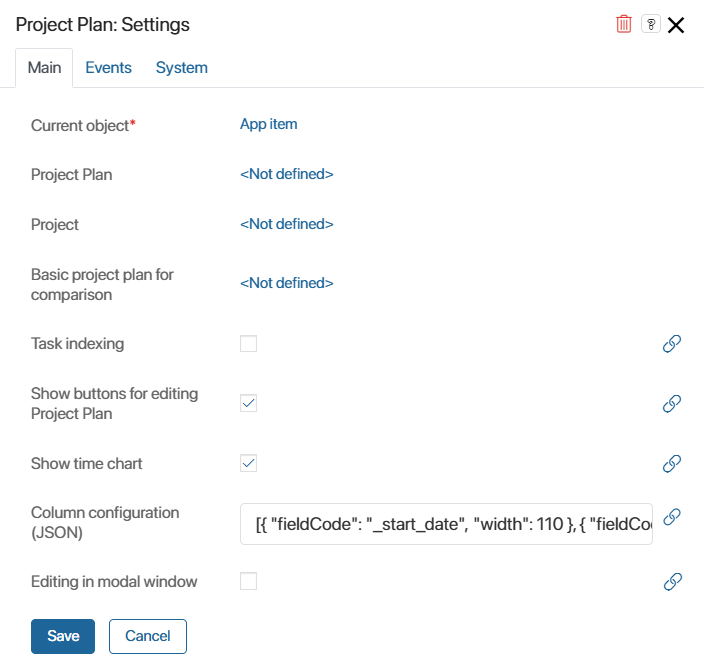
Task: Click link icon beside Task indexing
Action: click(x=672, y=344)
